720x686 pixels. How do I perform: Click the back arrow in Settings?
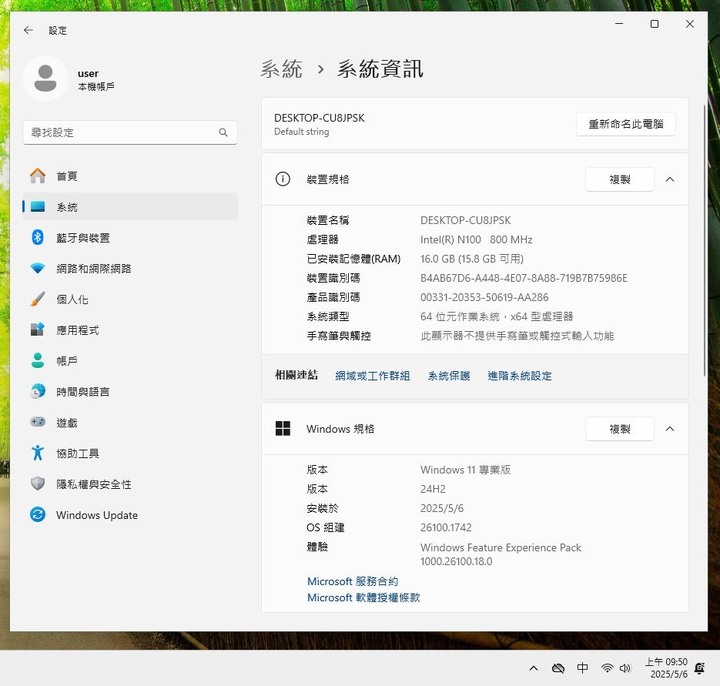(x=28, y=30)
